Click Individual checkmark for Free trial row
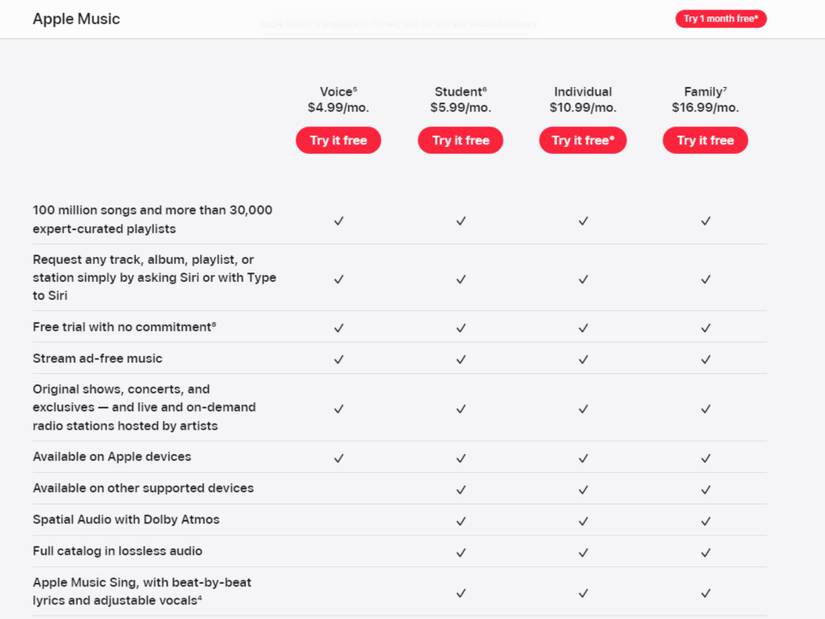Viewport: 825px width, 619px height. coord(583,328)
